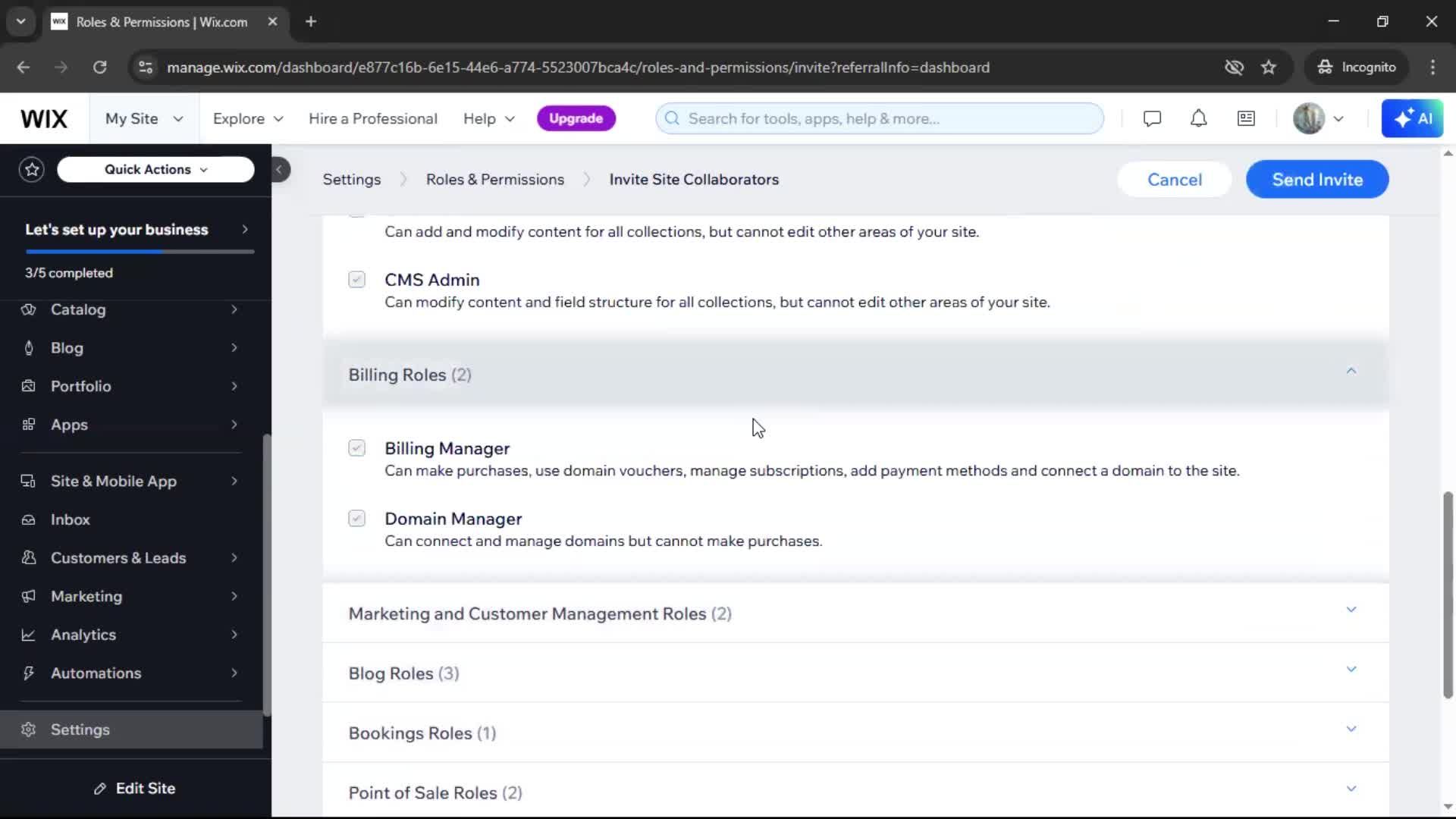Click the Blog pen icon in sidebar
The image size is (1456, 819).
pos(29,348)
